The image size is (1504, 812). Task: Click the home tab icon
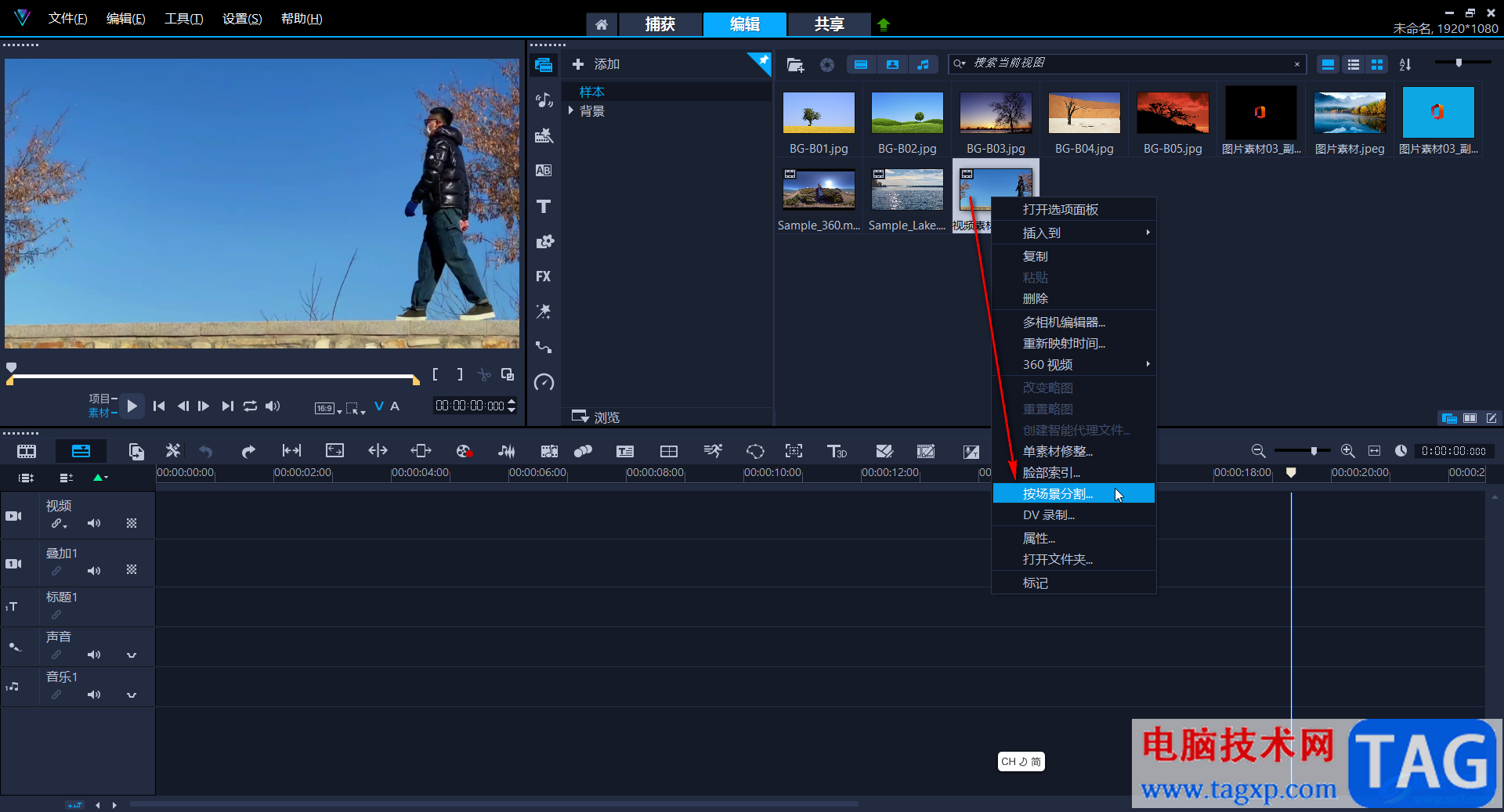[602, 24]
